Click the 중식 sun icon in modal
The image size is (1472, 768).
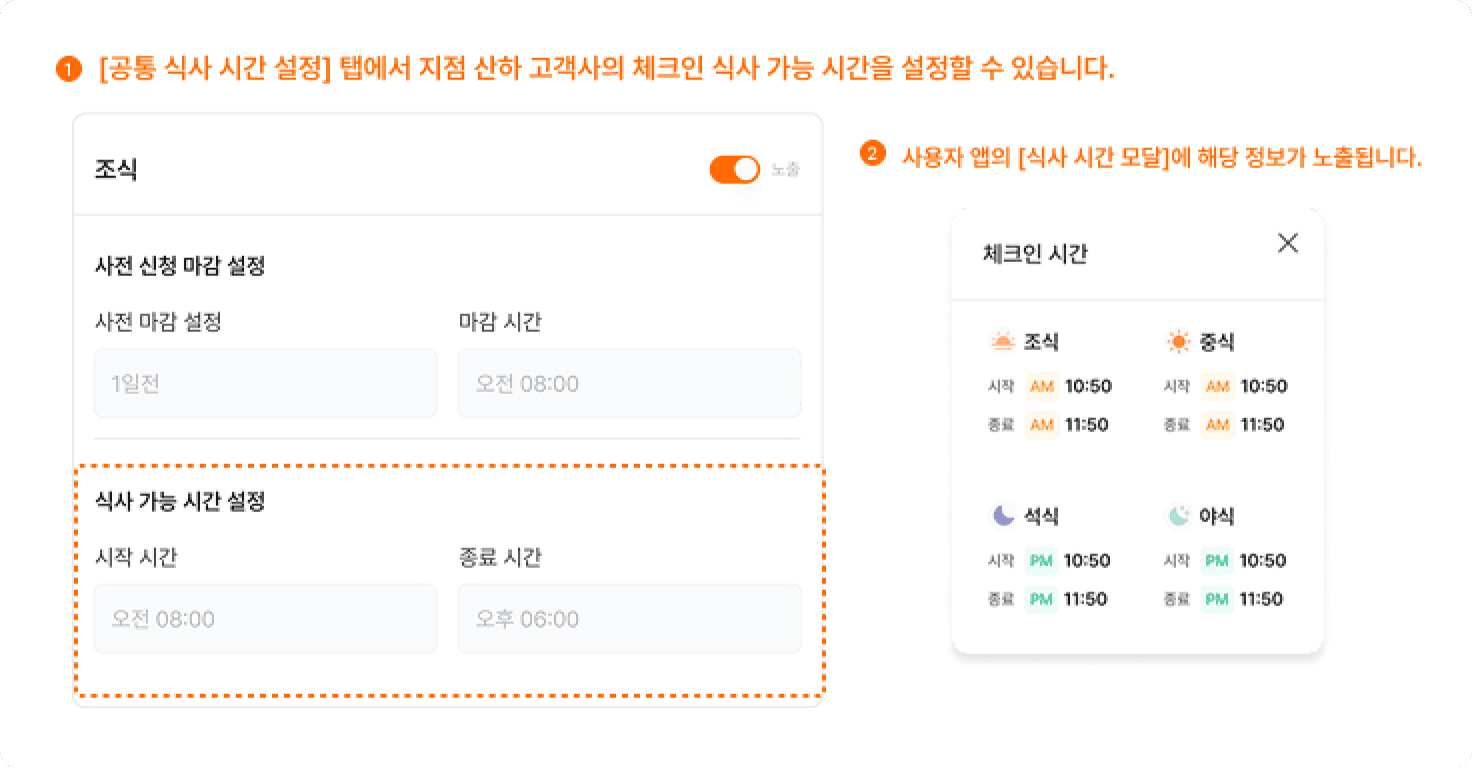[1178, 342]
